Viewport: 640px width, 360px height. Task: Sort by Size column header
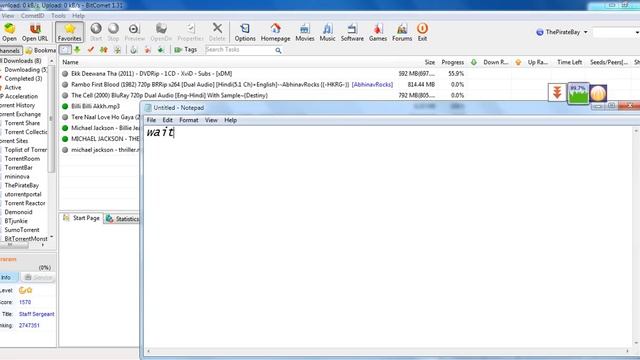pos(429,62)
